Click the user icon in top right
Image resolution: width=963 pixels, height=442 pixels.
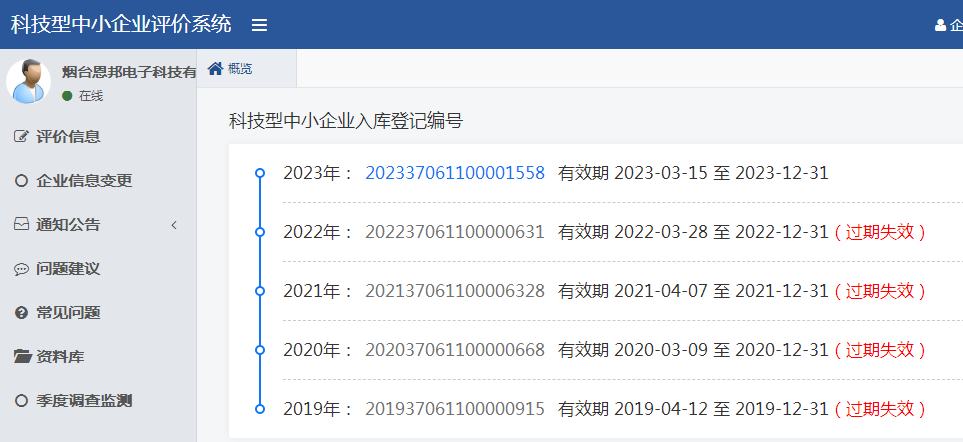tap(940, 25)
